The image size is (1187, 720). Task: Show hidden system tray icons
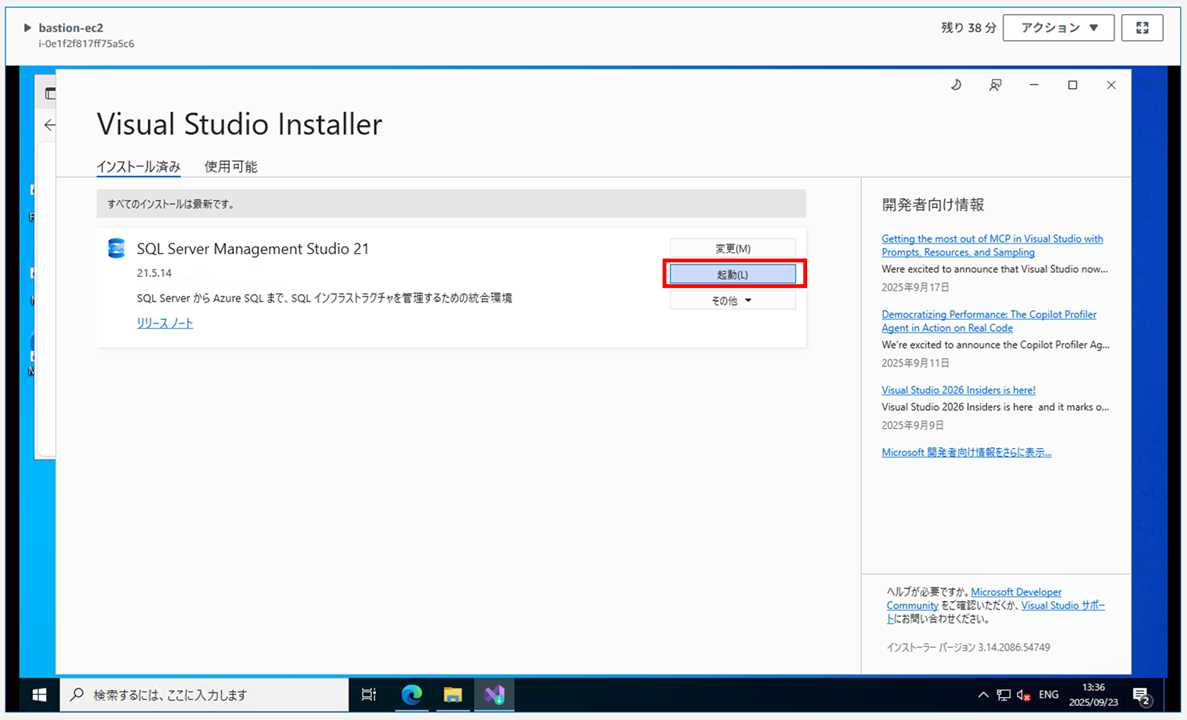tap(983, 694)
